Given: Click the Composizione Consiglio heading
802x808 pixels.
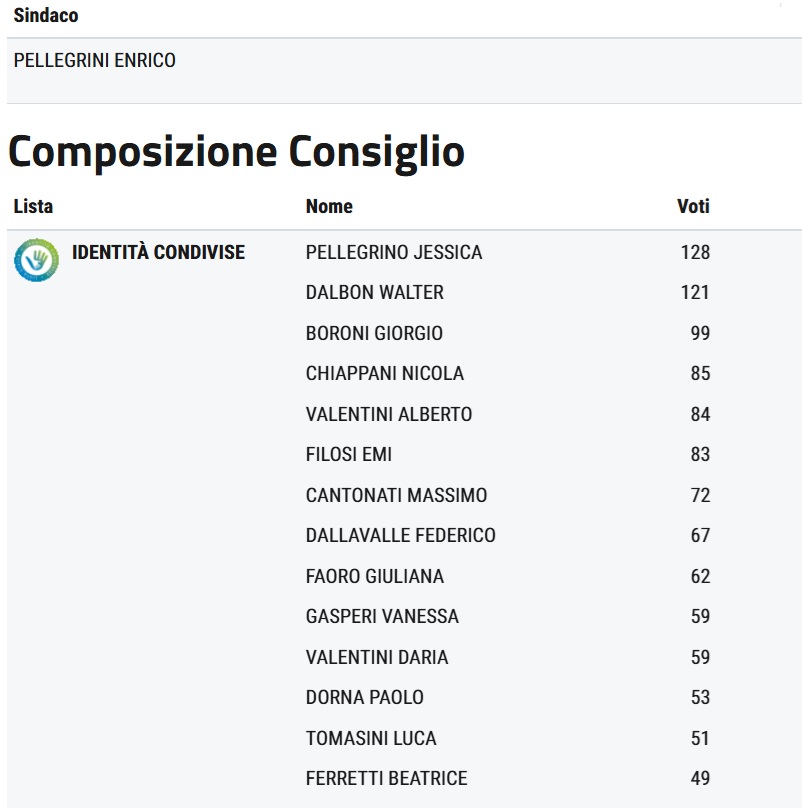Looking at the screenshot, I should [236, 152].
